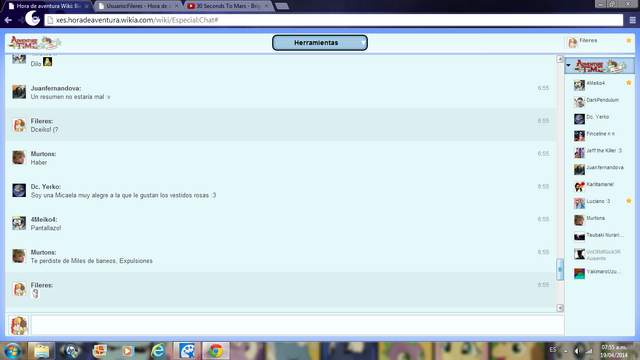Click the browser address bar
Image resolution: width=640 pixels, height=360 pixels.
(x=333, y=20)
